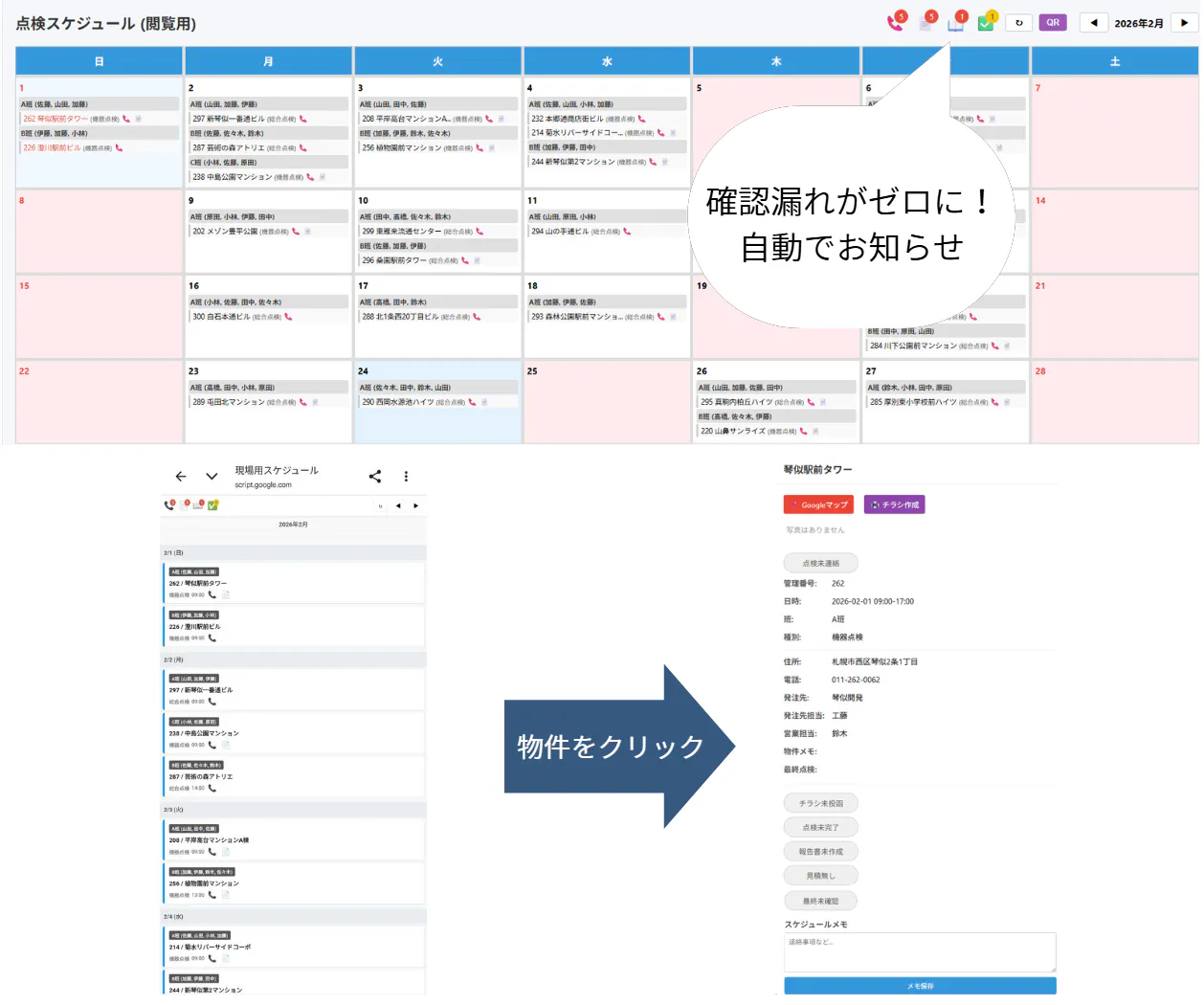Open the three-dot menu in mobile browser
Image resolution: width=1204 pixels, height=1005 pixels.
pyautogui.click(x=406, y=477)
